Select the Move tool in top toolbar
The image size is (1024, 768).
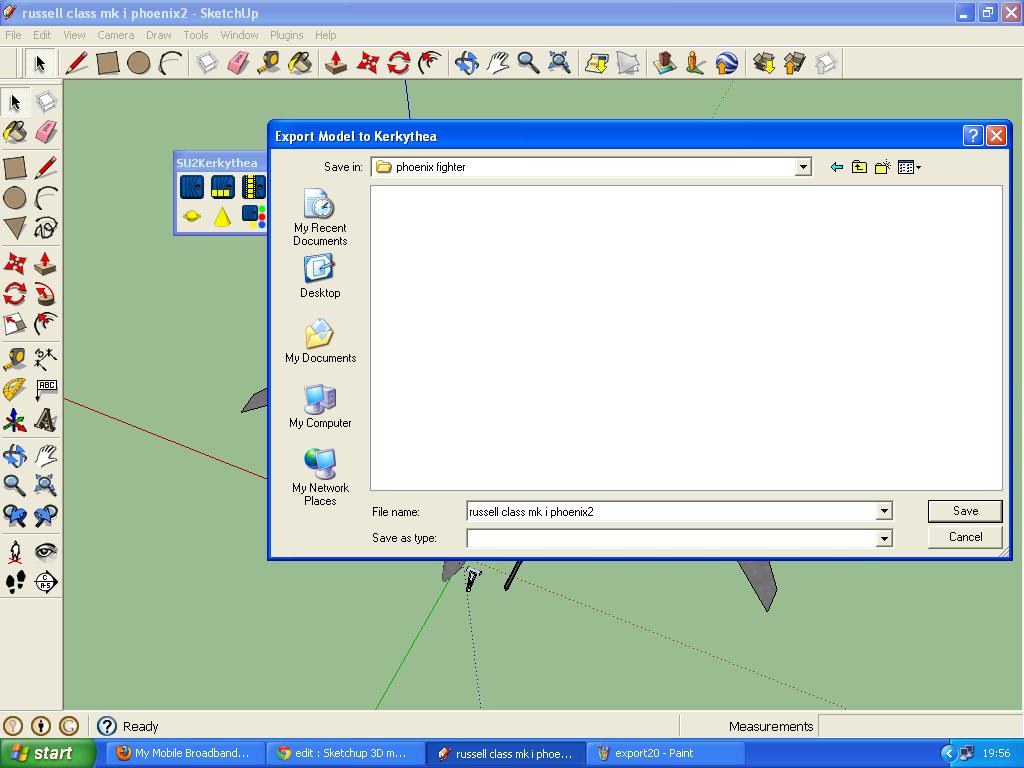368,63
